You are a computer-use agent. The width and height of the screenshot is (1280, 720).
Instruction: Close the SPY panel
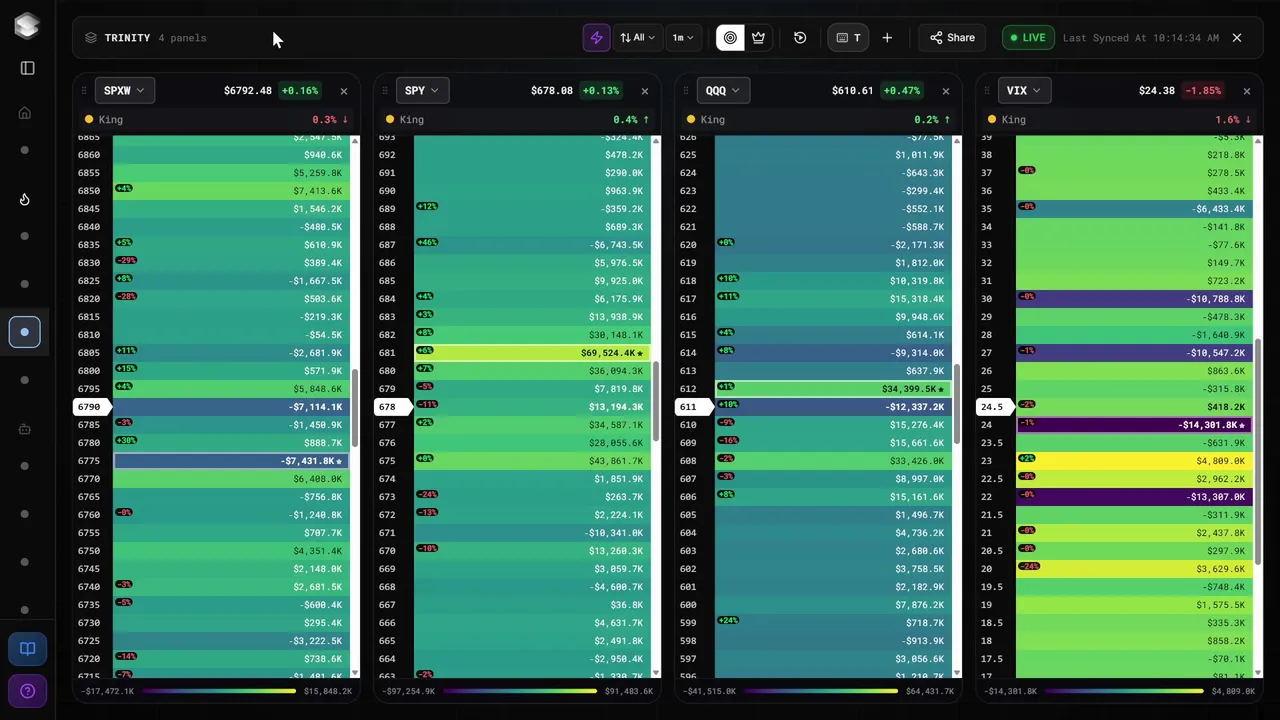pos(645,91)
